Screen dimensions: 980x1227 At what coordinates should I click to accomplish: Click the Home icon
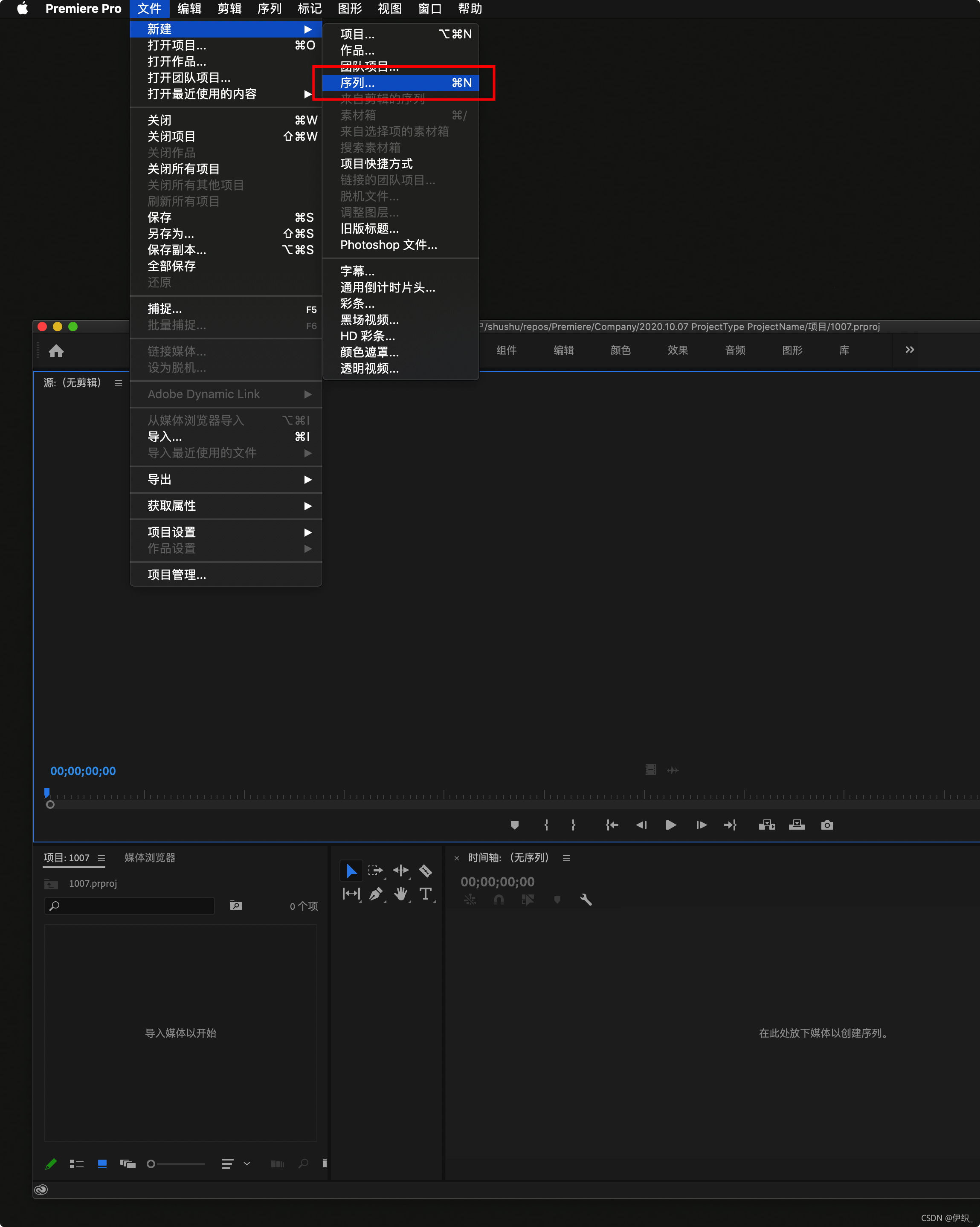tap(56, 351)
